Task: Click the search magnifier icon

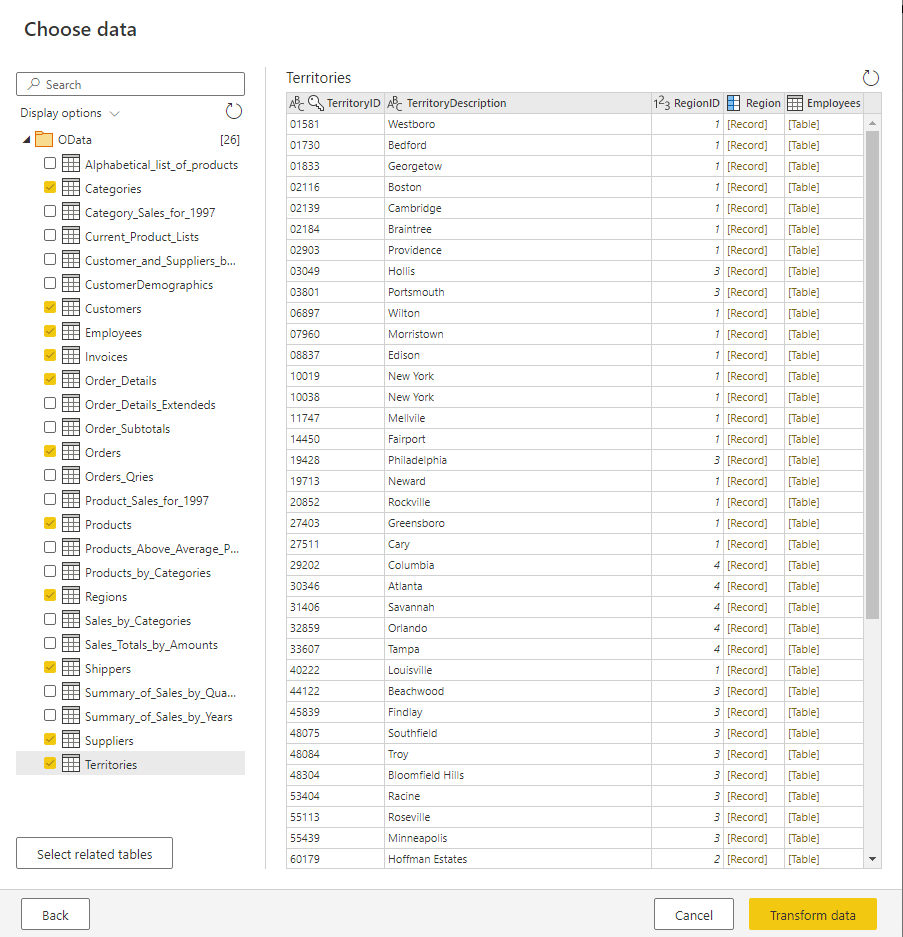Action: click(33, 83)
